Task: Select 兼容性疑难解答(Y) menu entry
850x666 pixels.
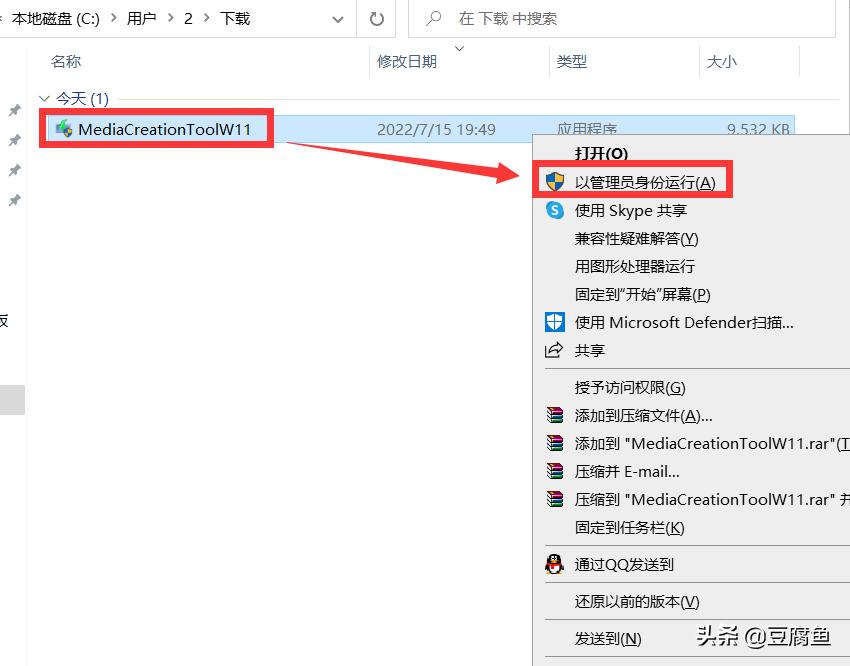Action: pyautogui.click(x=636, y=239)
